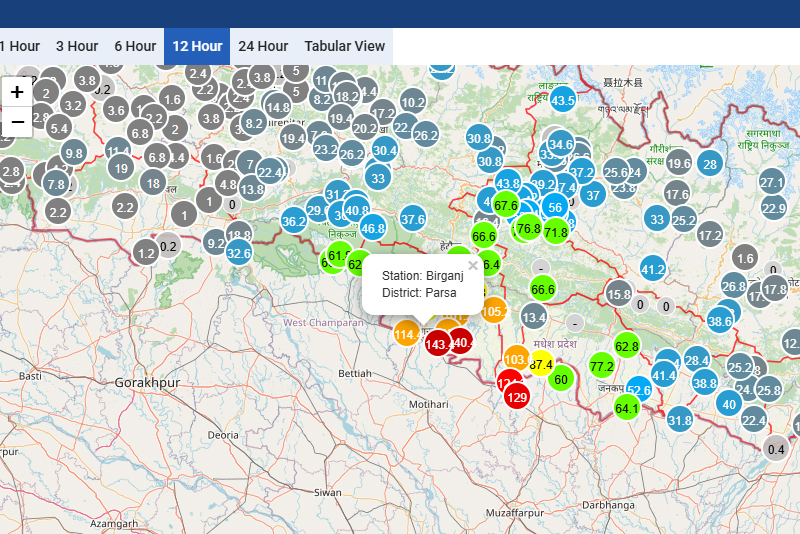Close the Birganj station popup
This screenshot has height=534, width=800.
point(473,266)
